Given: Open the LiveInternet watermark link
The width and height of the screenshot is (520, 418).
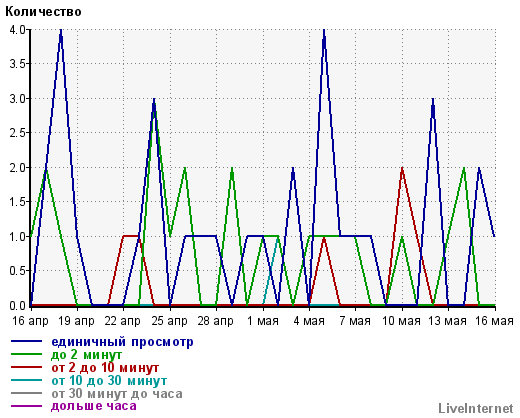Looking at the screenshot, I should 476,408.
